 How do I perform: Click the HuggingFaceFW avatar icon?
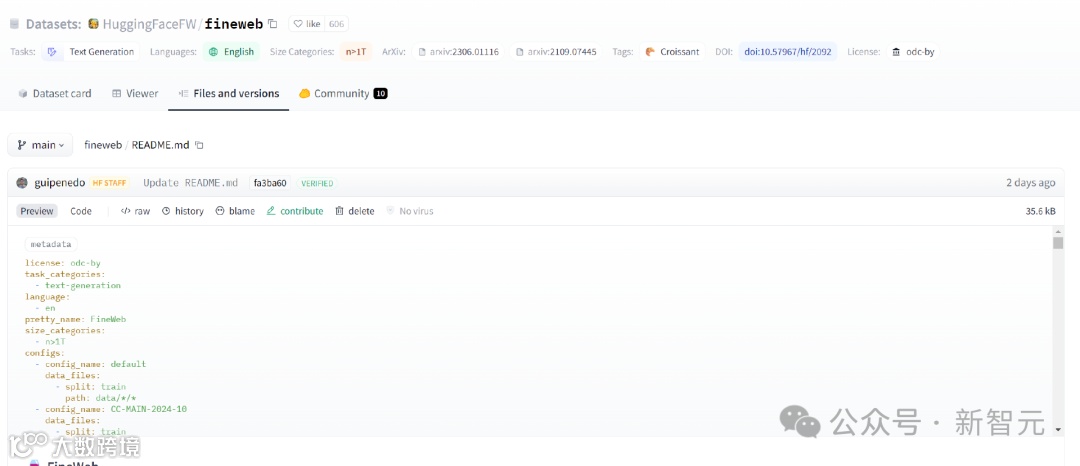click(94, 24)
